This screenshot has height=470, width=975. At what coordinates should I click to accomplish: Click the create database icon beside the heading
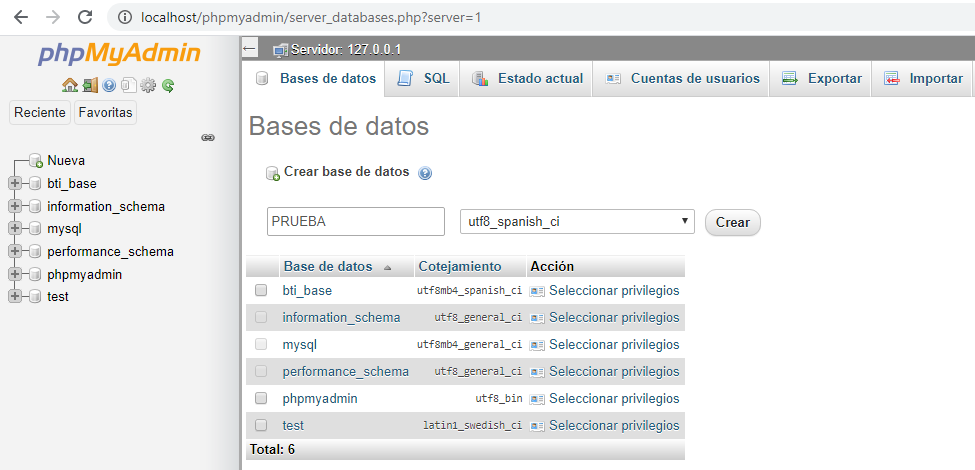tap(273, 173)
